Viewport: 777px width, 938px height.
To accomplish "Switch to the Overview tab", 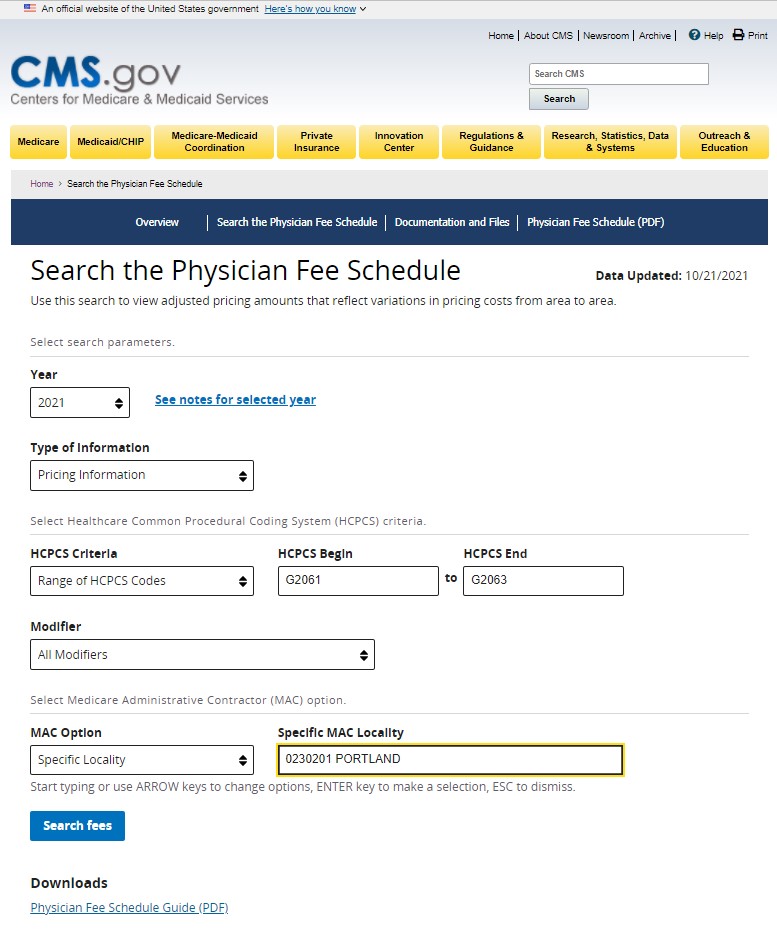I will point(157,222).
